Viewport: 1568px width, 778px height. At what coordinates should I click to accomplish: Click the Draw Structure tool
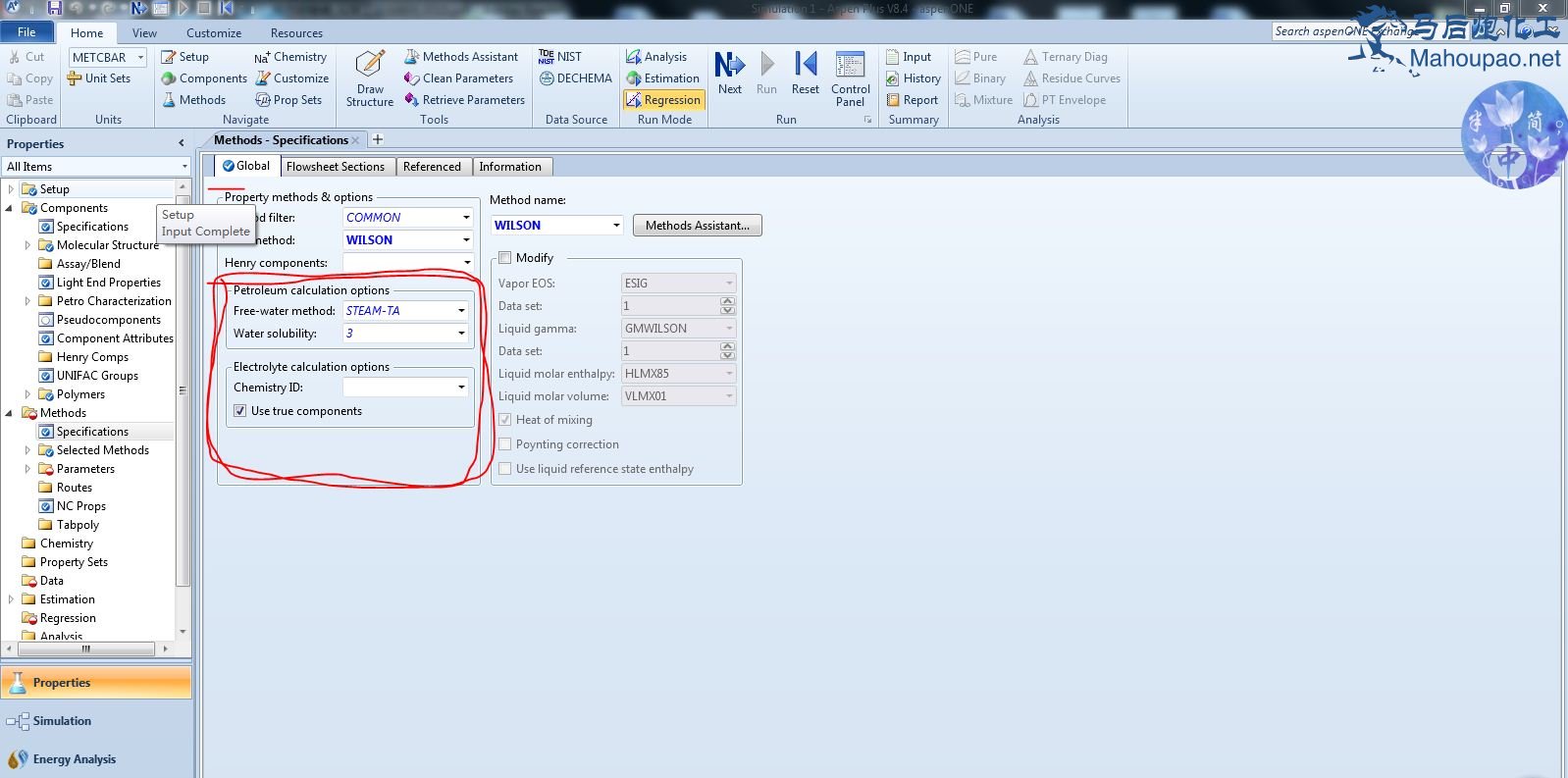point(370,78)
